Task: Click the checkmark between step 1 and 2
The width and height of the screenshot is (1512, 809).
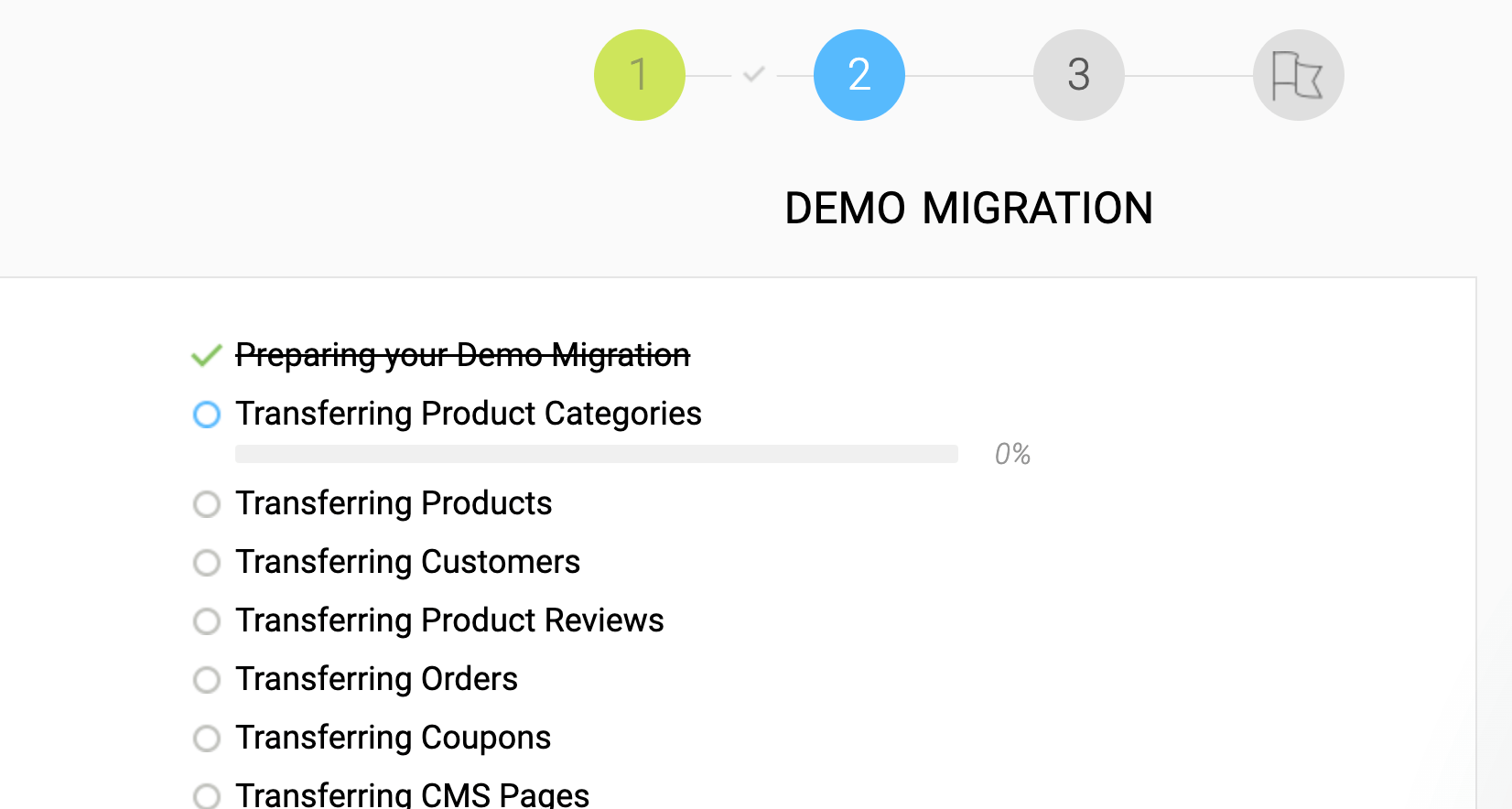Action: [x=751, y=75]
